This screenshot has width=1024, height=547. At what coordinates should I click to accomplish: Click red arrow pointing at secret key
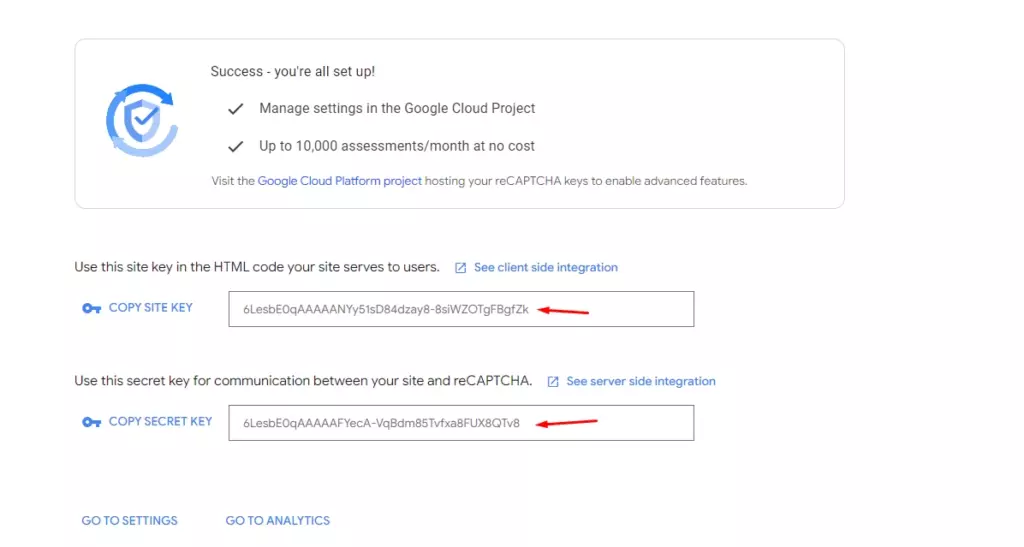566,423
